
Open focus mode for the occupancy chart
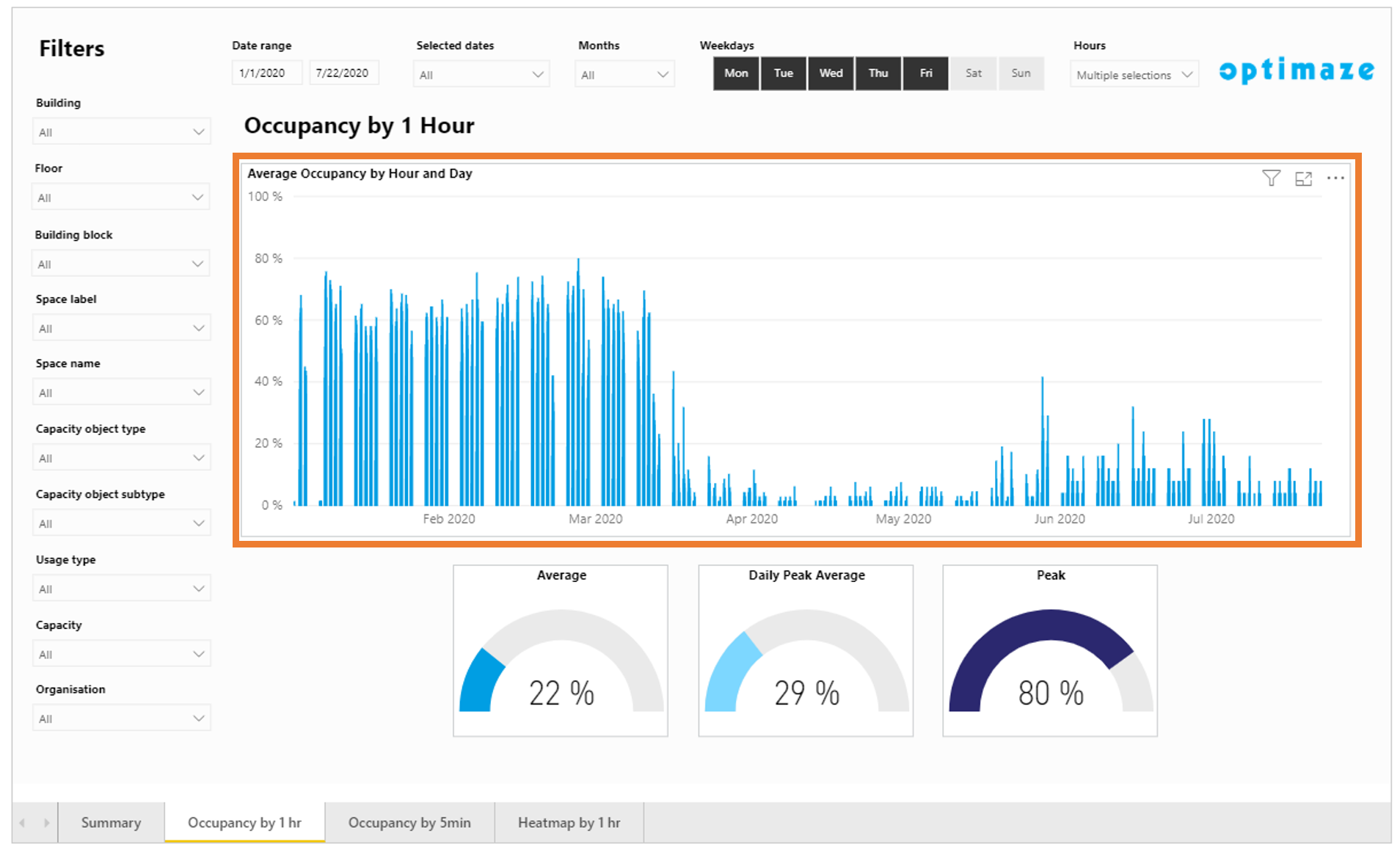click(1303, 178)
